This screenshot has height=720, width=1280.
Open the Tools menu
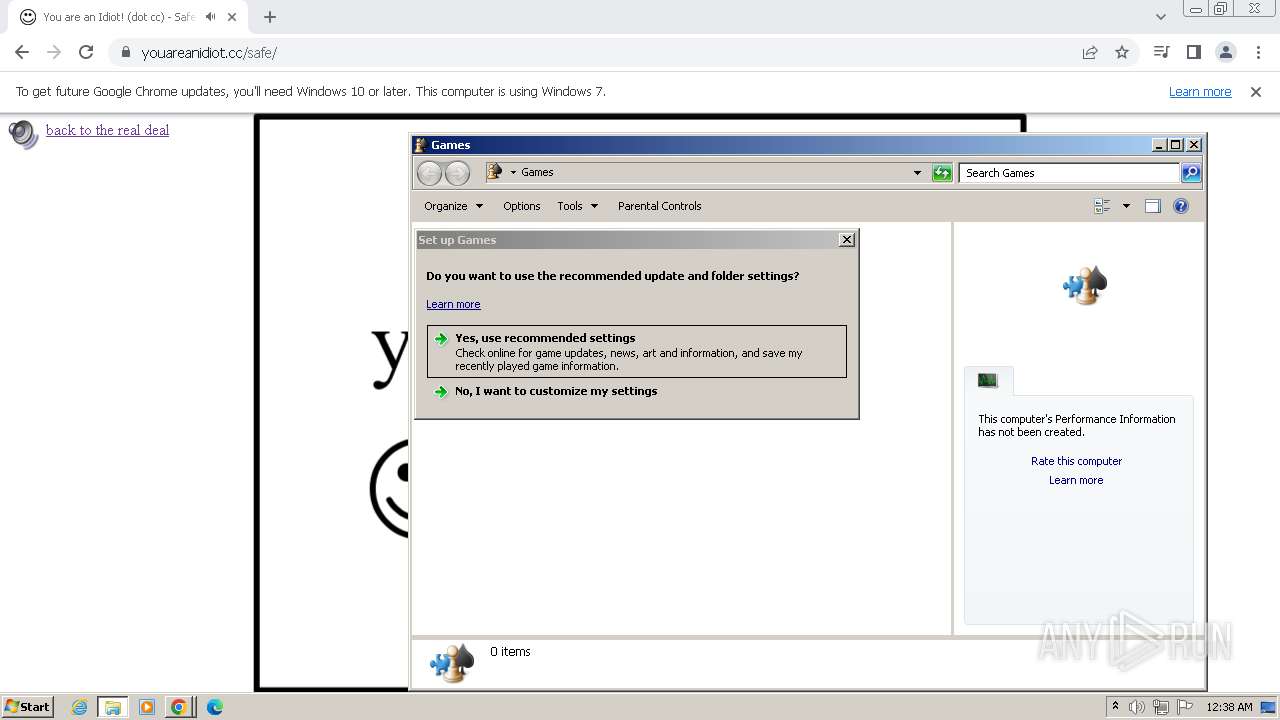coord(577,206)
